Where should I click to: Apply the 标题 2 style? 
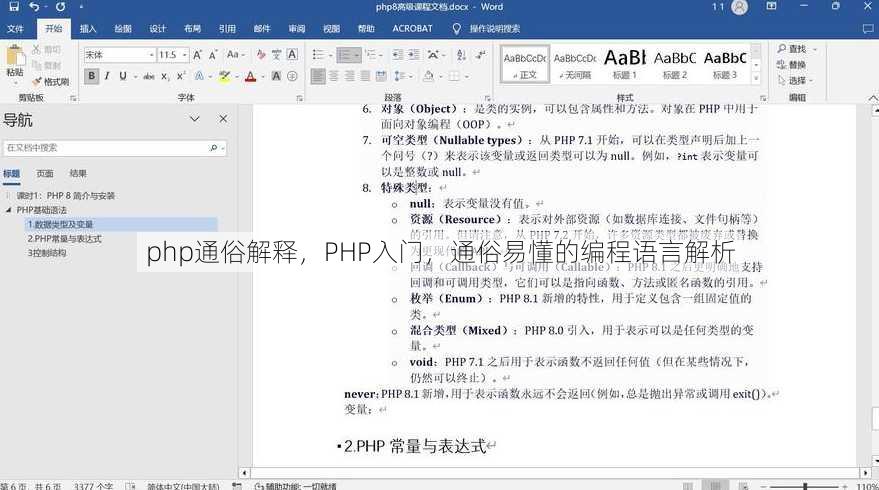pos(675,64)
